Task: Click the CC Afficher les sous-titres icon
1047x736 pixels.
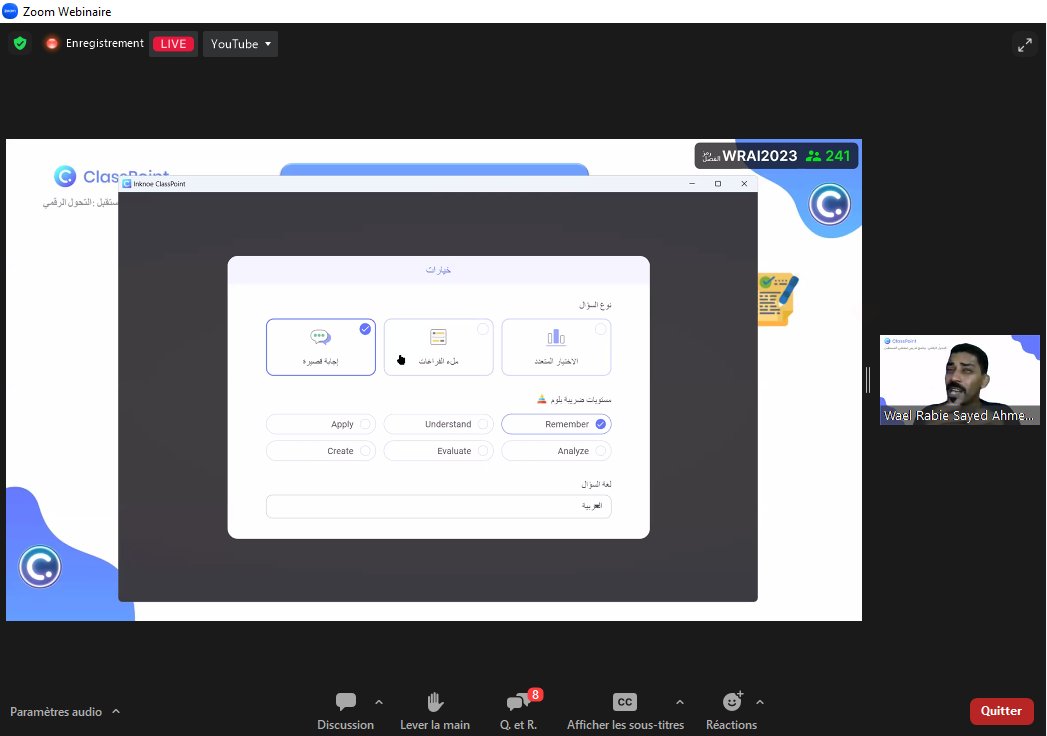Action: pos(625,702)
